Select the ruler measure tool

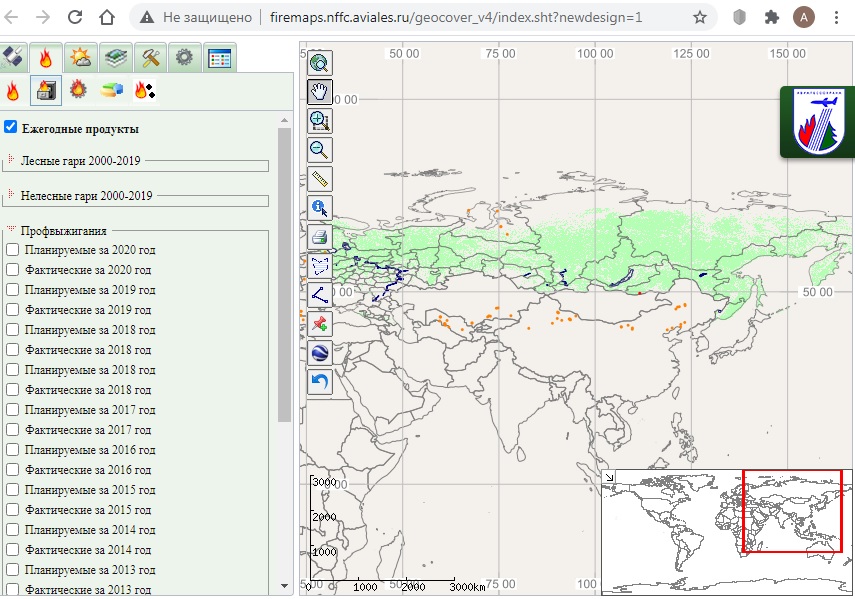(319, 179)
